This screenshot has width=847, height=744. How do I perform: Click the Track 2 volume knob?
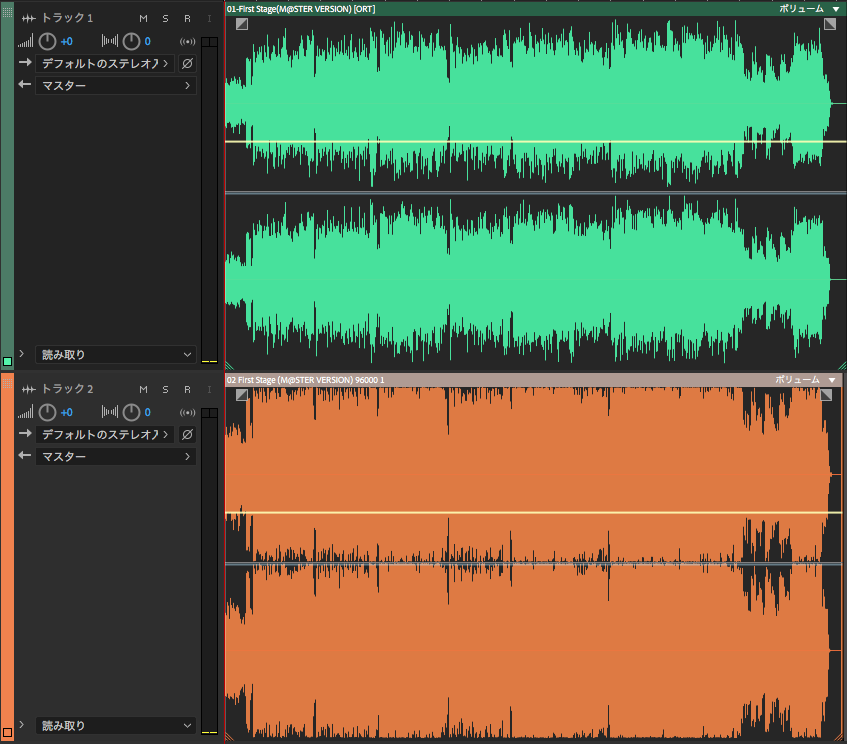48,412
